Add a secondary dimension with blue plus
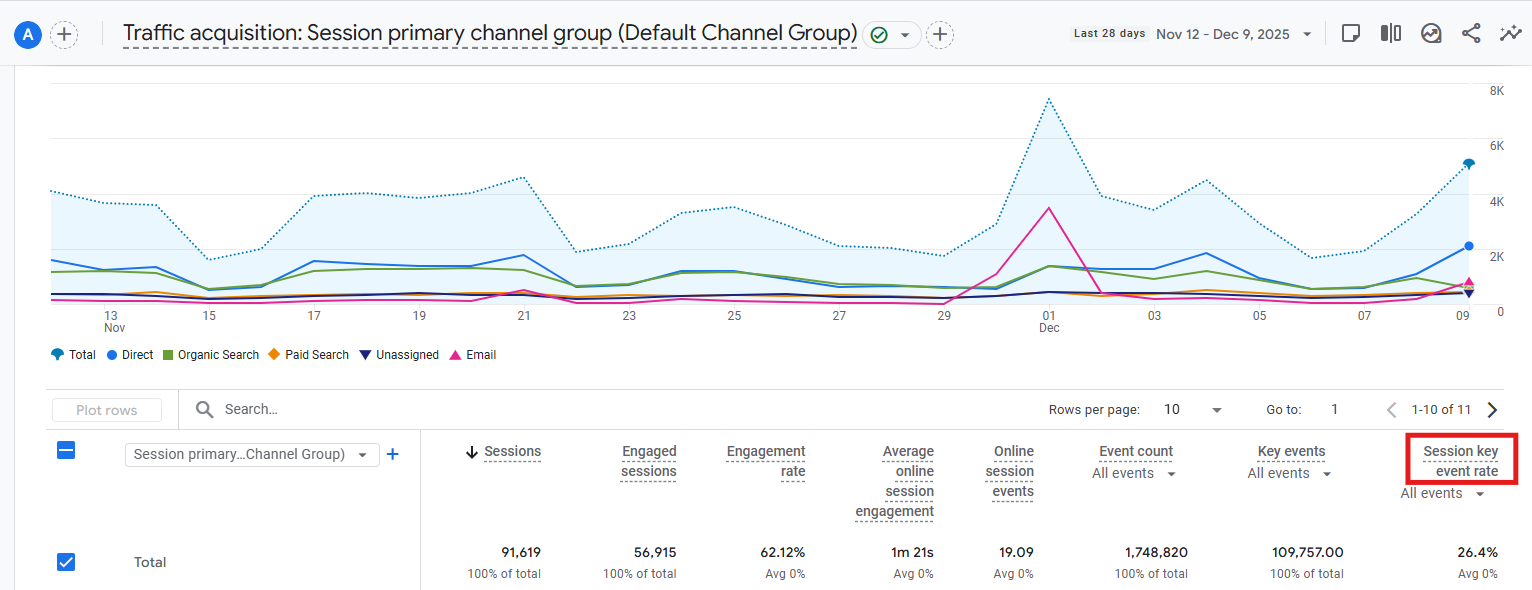This screenshot has height=590, width=1532. coord(393,454)
